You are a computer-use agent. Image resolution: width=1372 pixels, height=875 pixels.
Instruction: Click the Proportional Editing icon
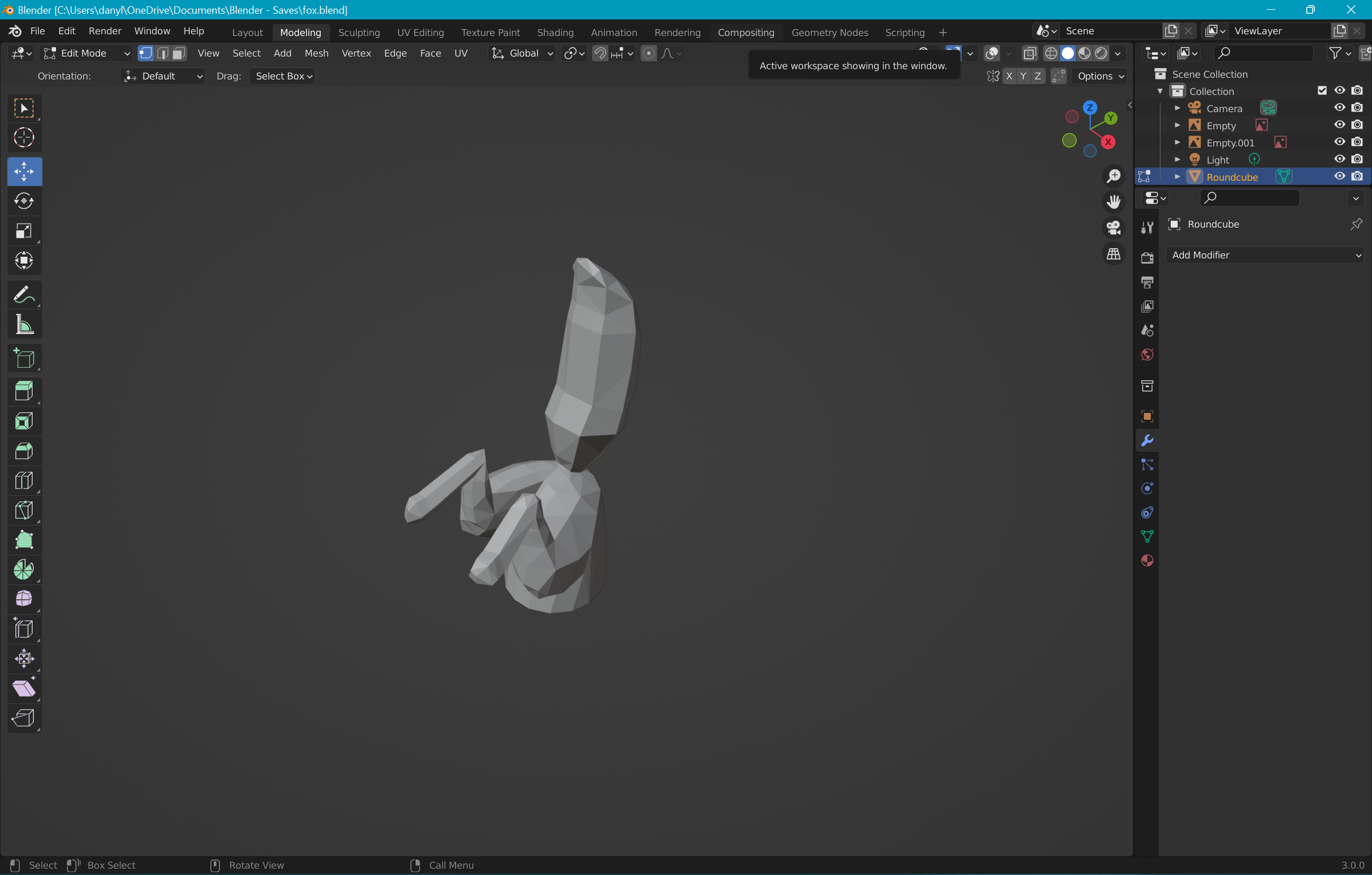tap(648, 52)
